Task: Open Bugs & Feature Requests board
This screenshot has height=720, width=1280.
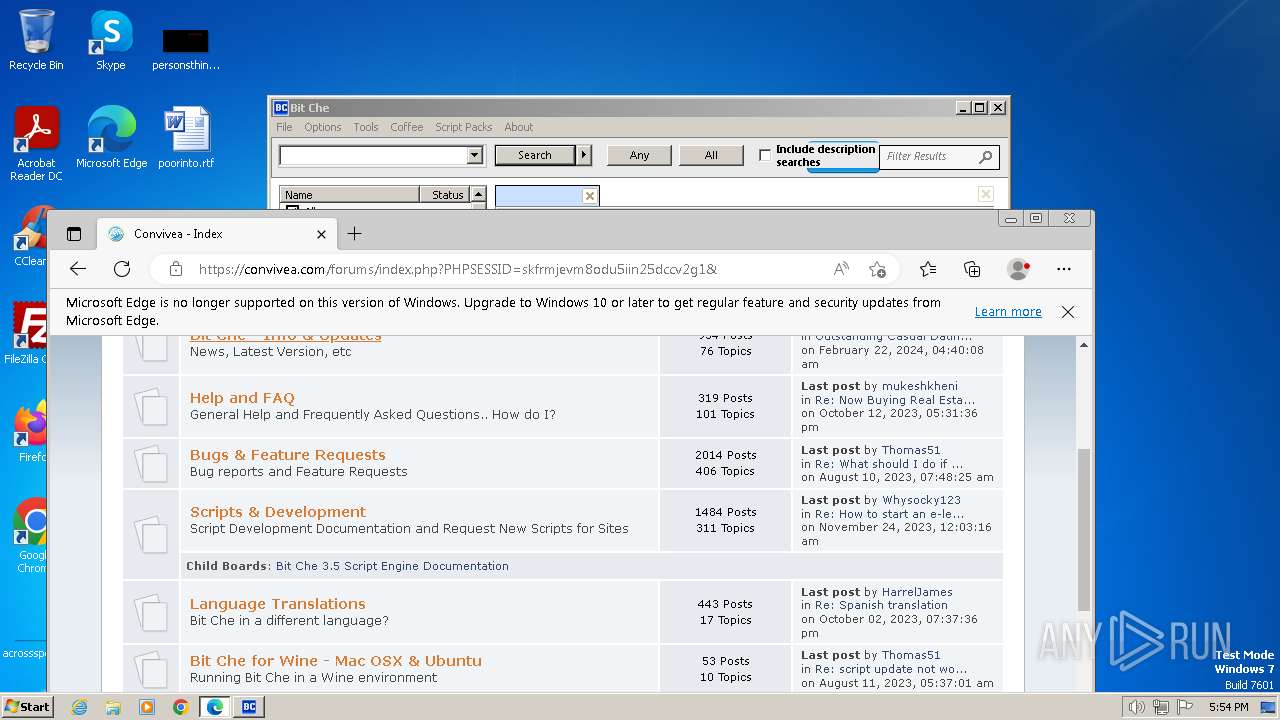Action: 287,455
